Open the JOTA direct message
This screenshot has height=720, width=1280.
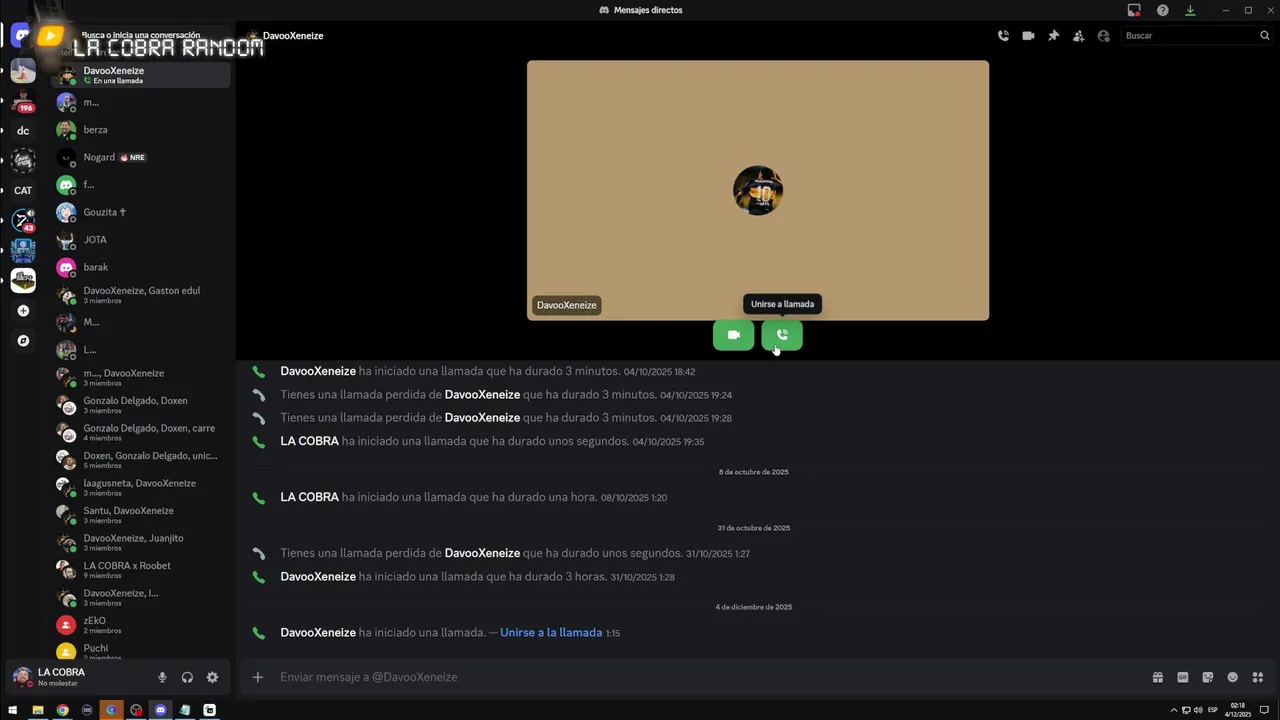click(x=141, y=240)
